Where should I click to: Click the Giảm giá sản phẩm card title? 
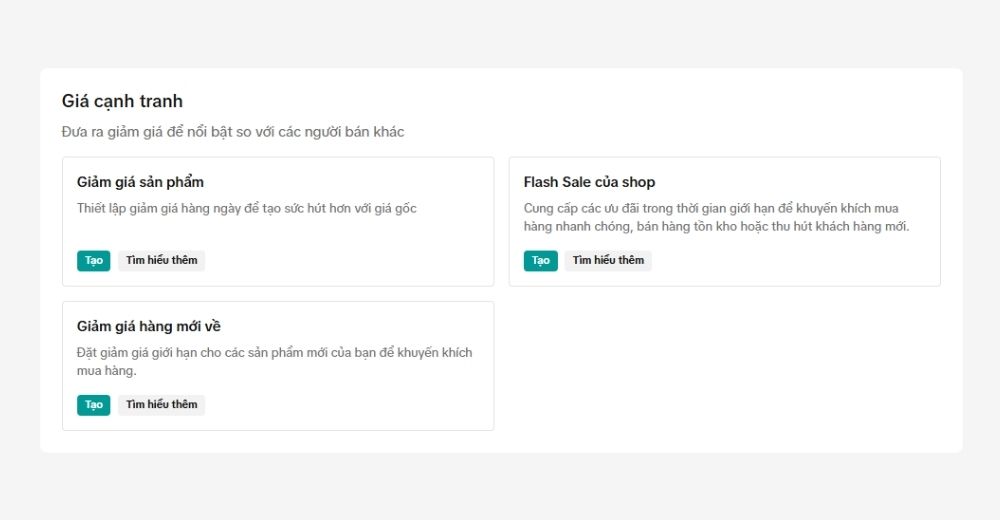[x=140, y=182]
